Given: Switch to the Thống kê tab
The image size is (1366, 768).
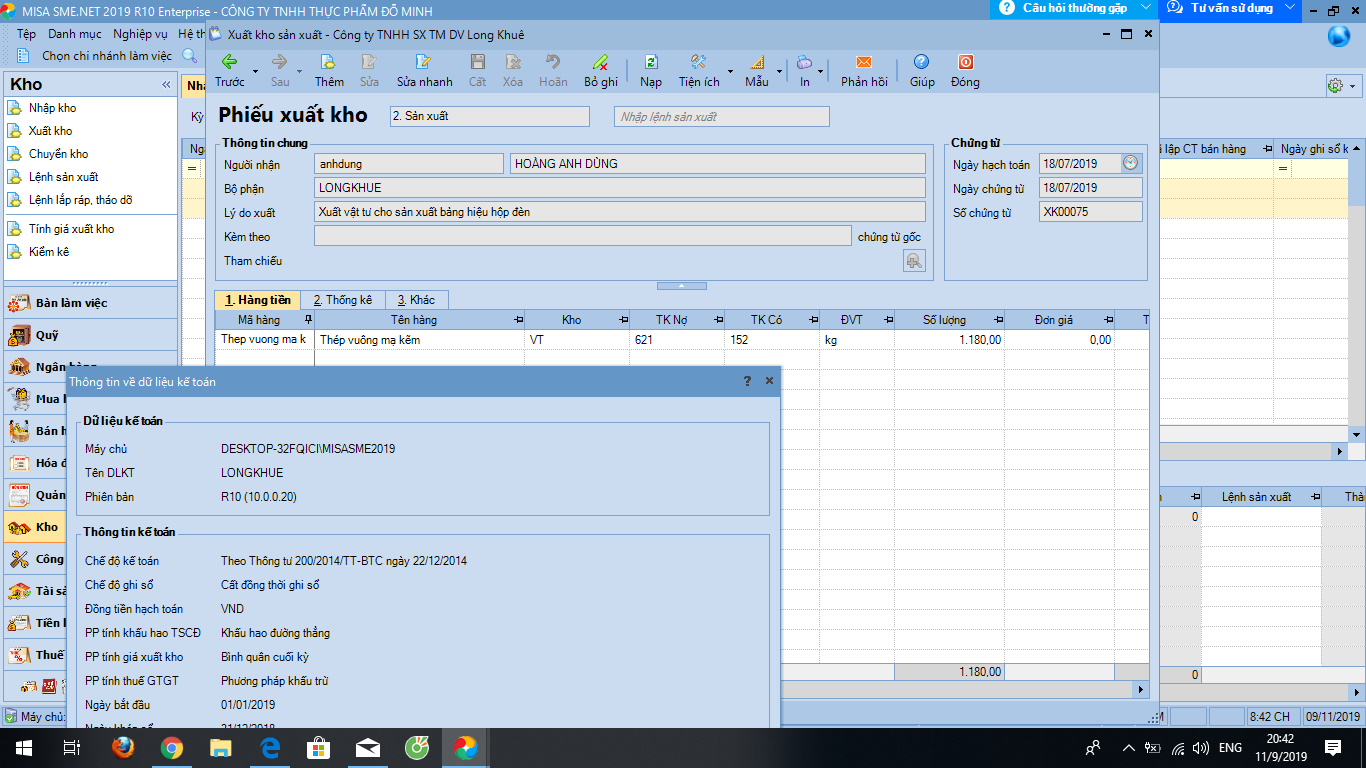Looking at the screenshot, I should 342,300.
